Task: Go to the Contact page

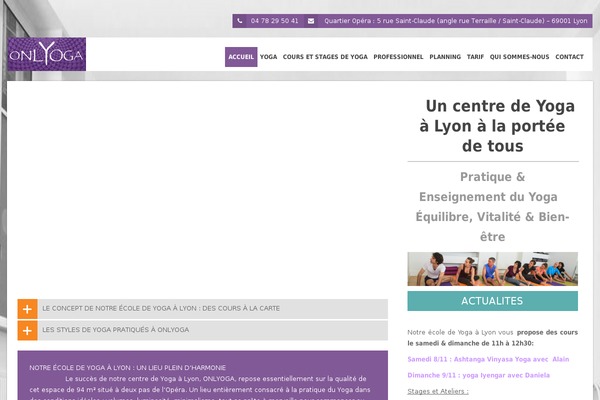Action: click(569, 57)
